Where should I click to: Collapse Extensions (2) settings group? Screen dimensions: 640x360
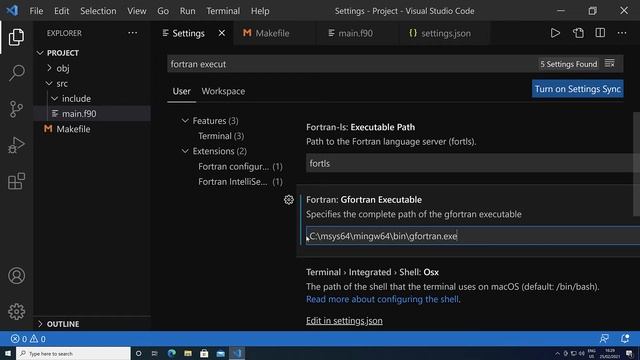185,151
